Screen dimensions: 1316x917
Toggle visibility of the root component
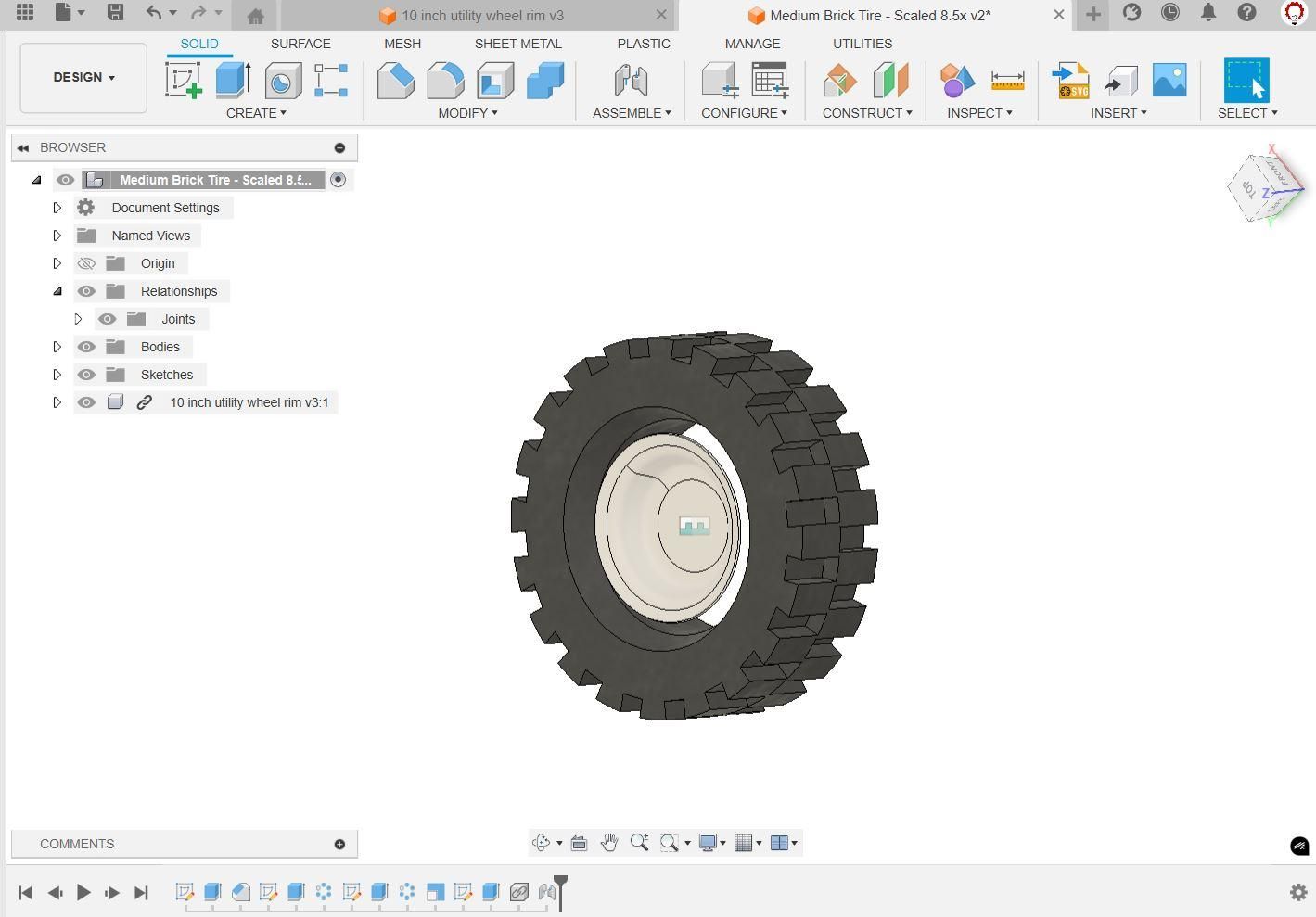click(x=65, y=180)
